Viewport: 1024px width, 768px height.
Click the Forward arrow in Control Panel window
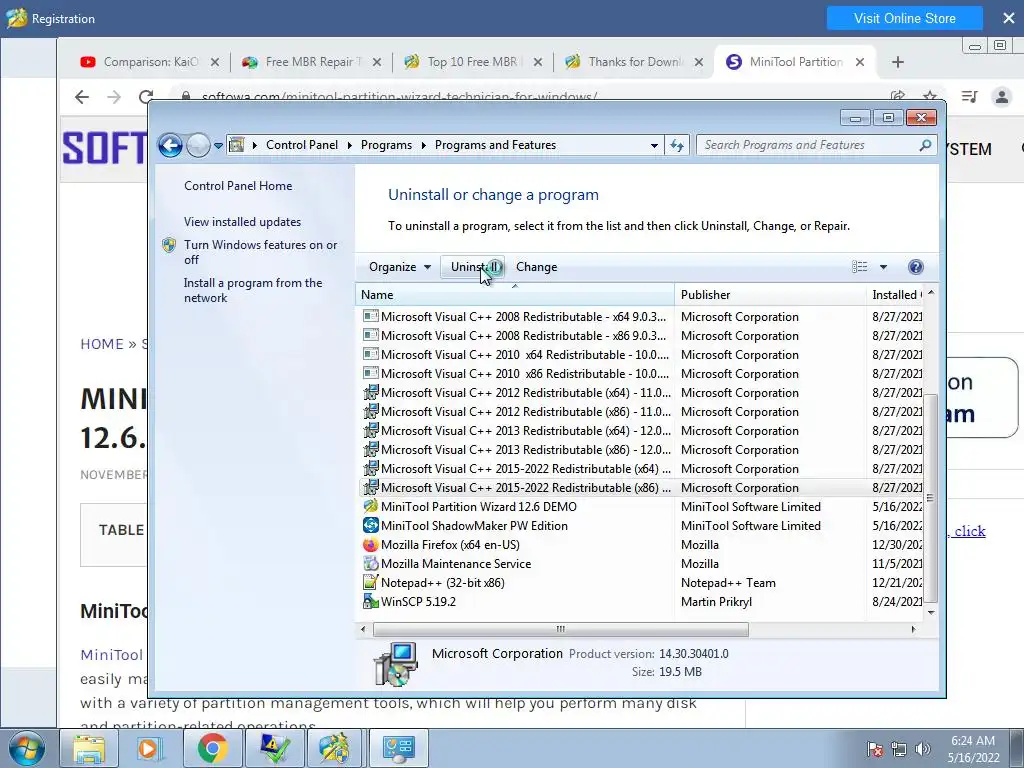point(198,145)
